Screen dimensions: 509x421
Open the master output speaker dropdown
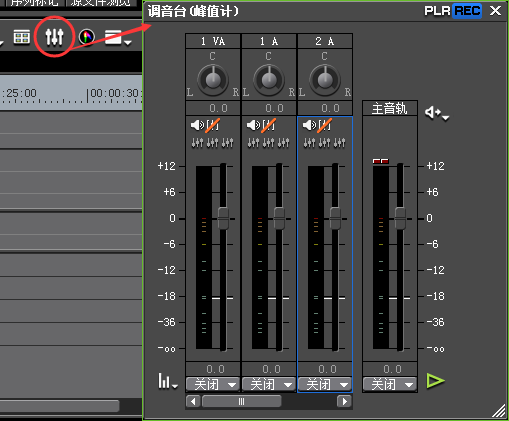[x=437, y=113]
